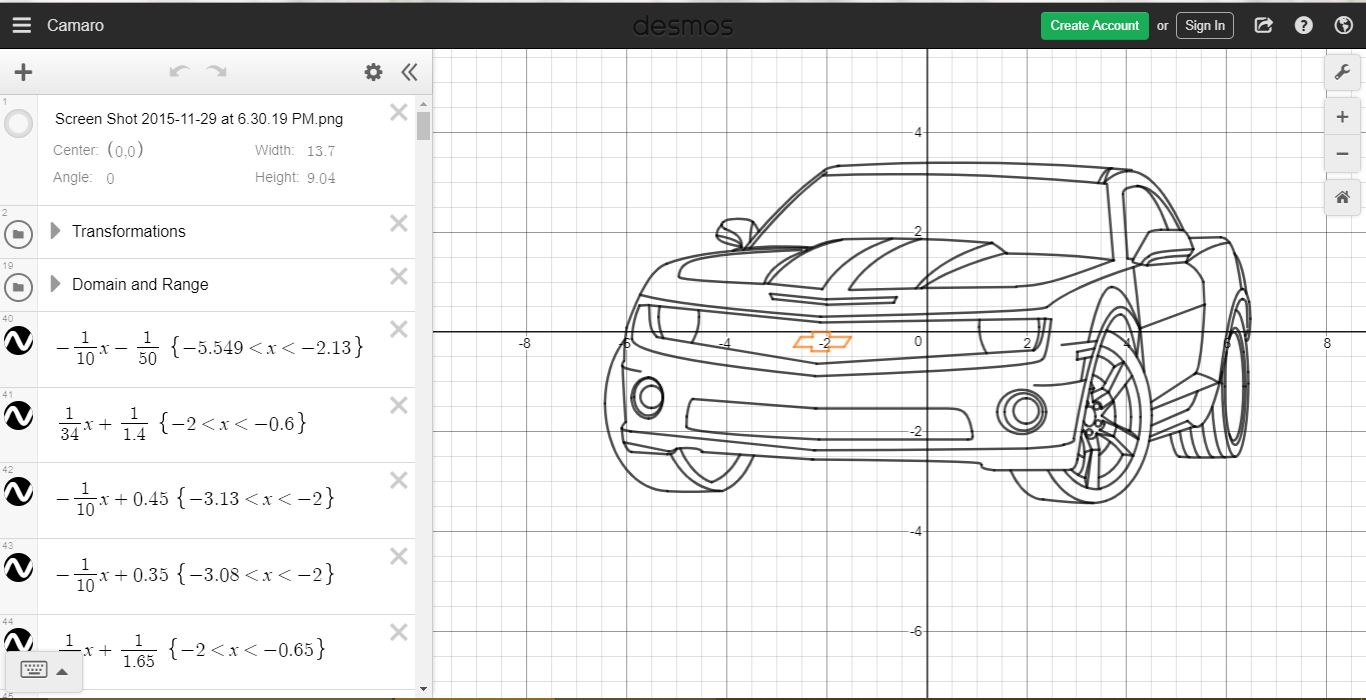Image resolution: width=1366 pixels, height=700 pixels.
Task: Add a new expression with the plus icon
Action: coord(22,71)
